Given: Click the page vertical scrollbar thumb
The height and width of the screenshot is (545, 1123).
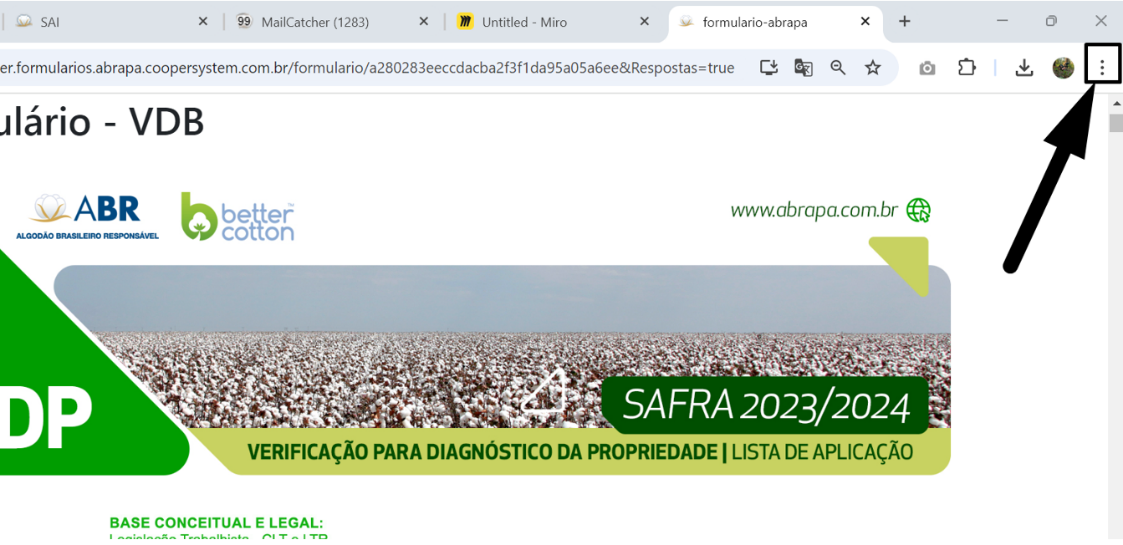Looking at the screenshot, I should click(1114, 123).
